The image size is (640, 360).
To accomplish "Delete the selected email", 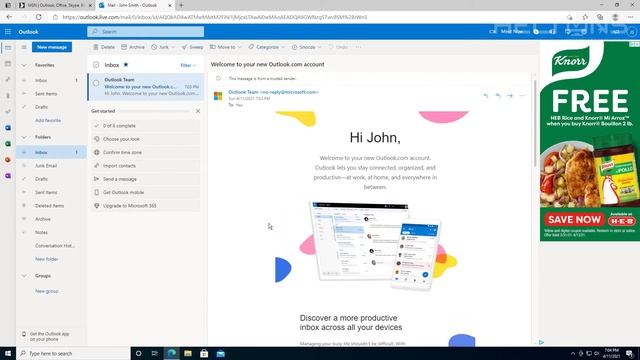I will pyautogui.click(x=104, y=47).
